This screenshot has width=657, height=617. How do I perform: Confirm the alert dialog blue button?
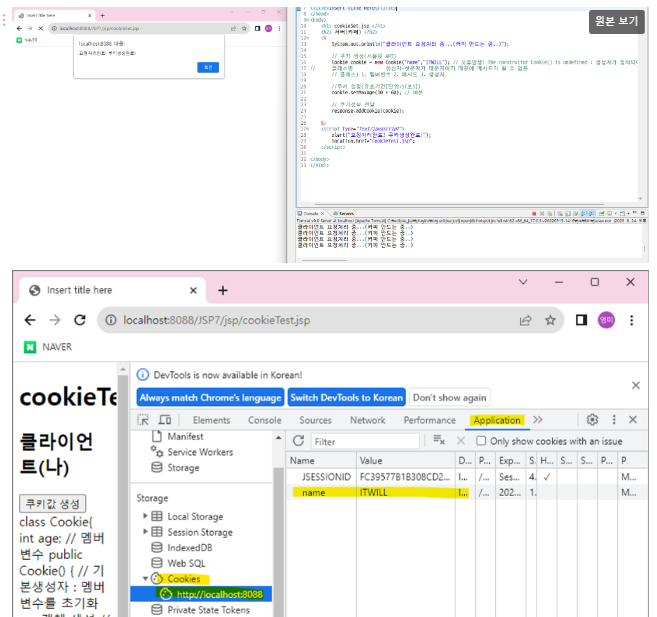pos(208,67)
